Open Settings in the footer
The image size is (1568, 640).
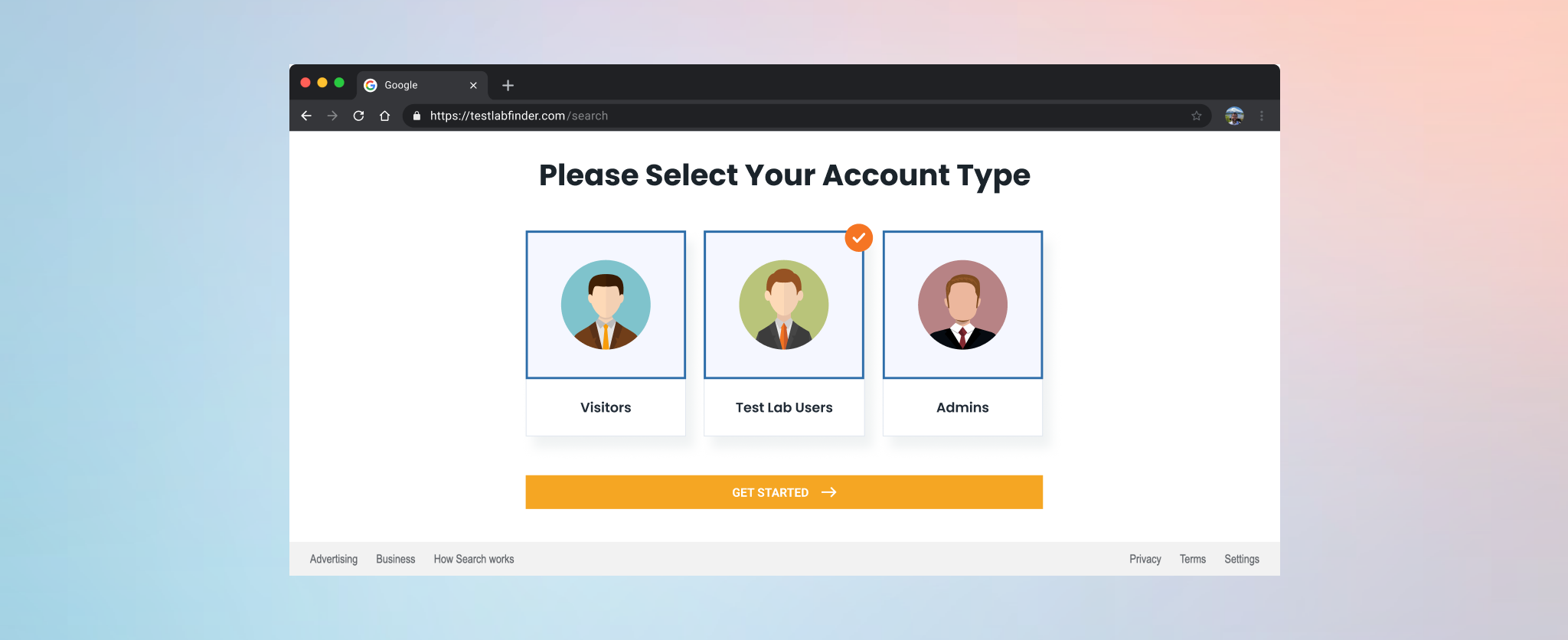point(1241,559)
